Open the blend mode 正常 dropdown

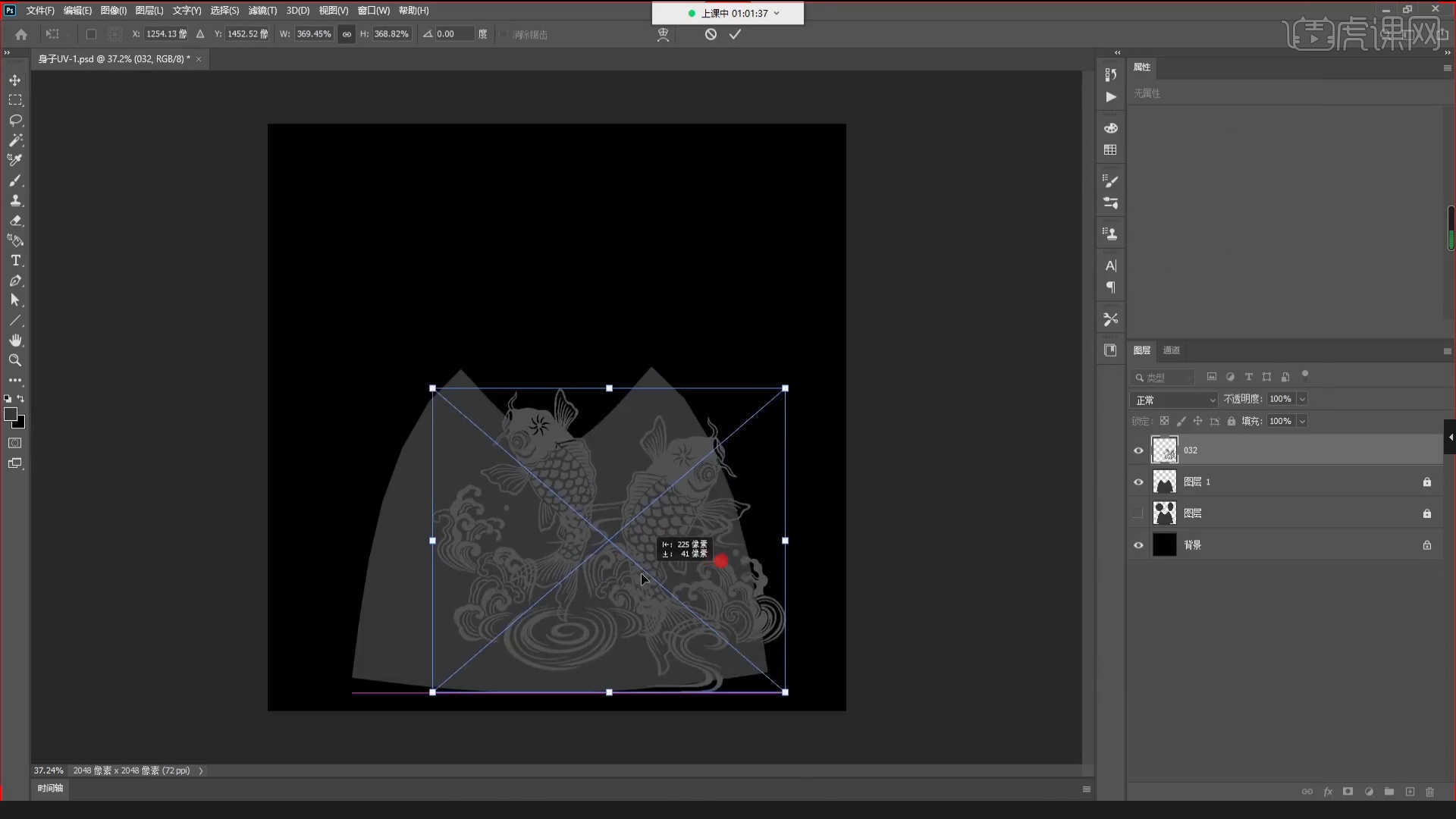tap(1173, 400)
